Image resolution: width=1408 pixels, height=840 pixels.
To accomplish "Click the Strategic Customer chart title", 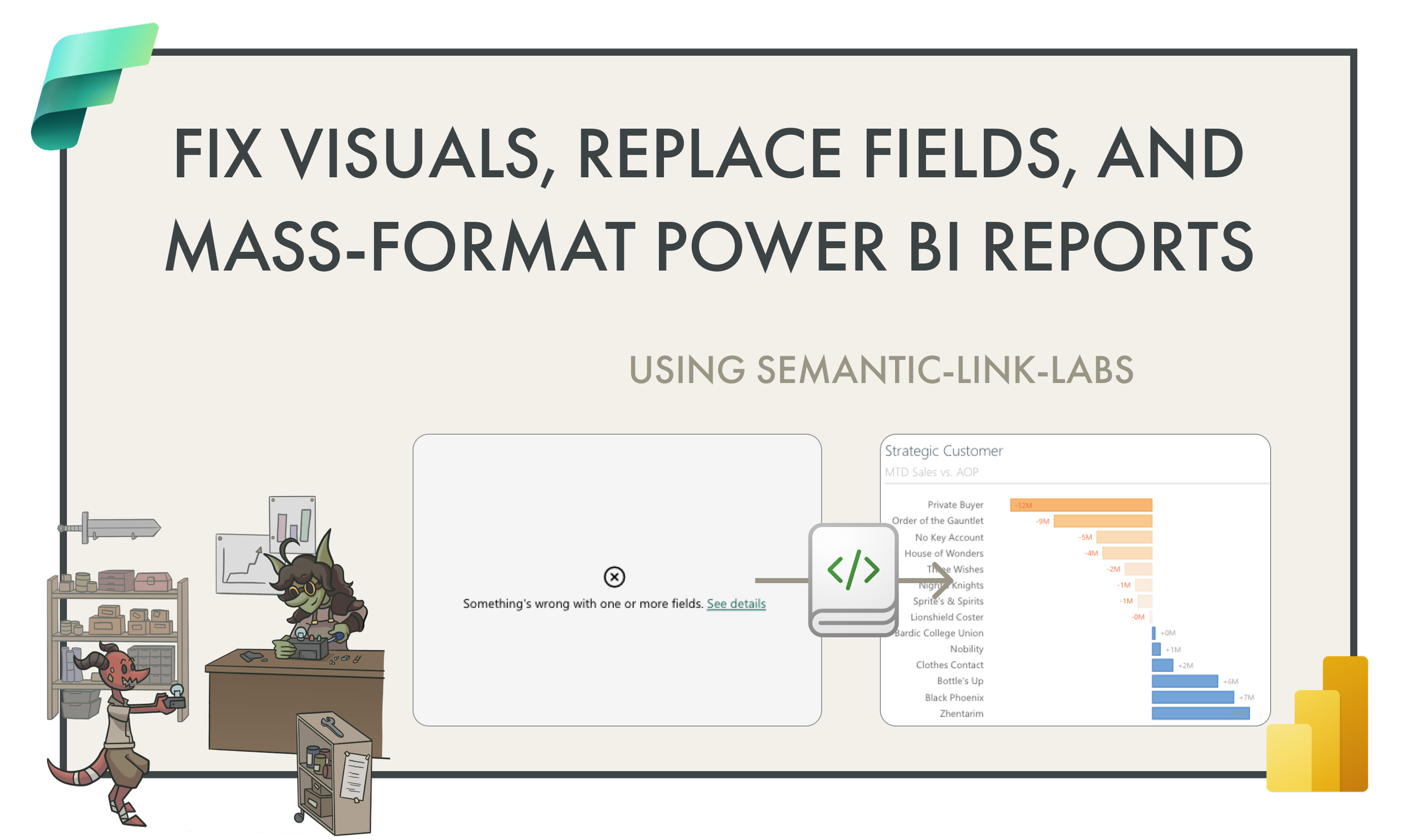I will [944, 451].
